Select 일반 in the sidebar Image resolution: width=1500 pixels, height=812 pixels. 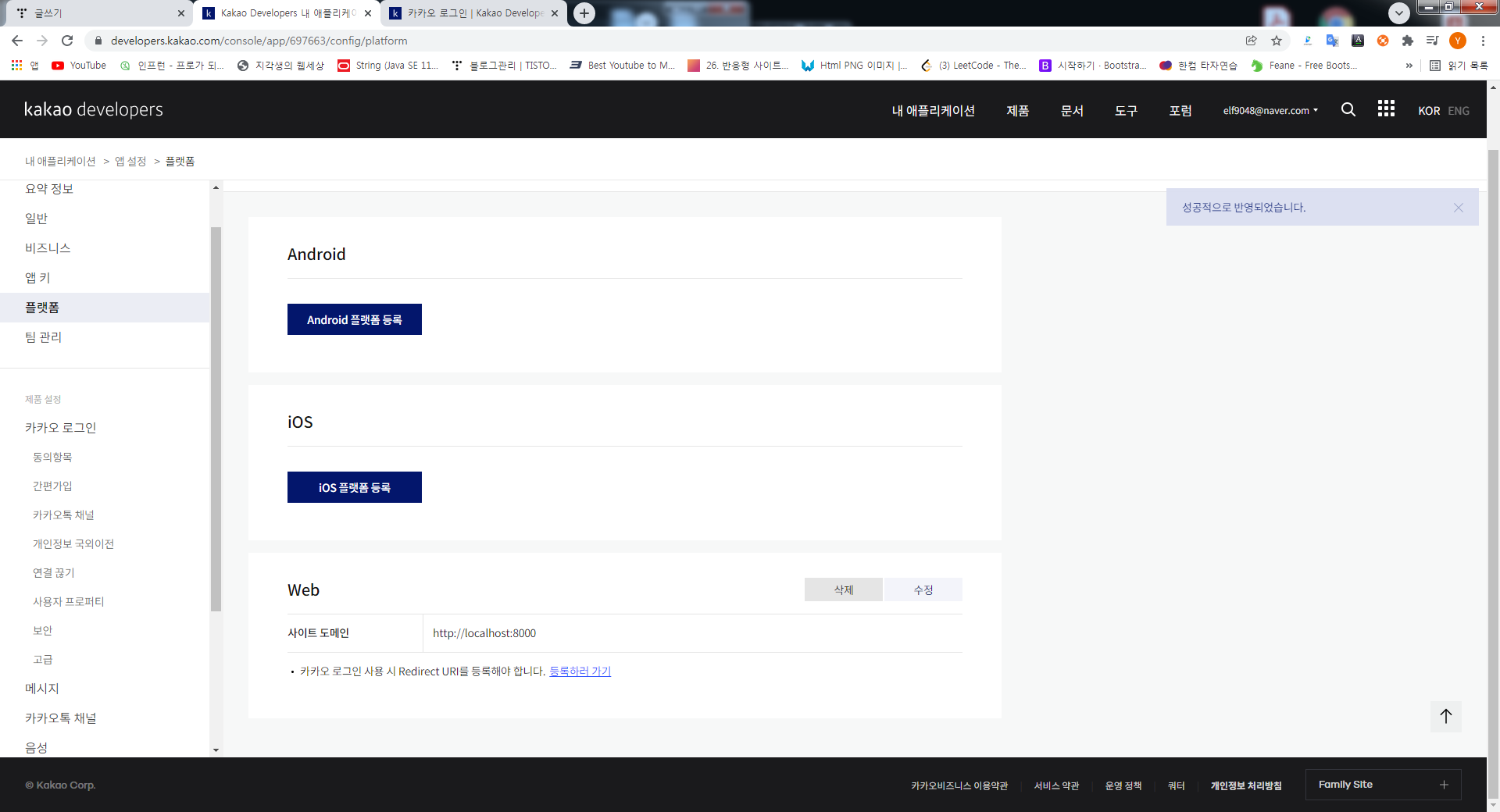37,219
